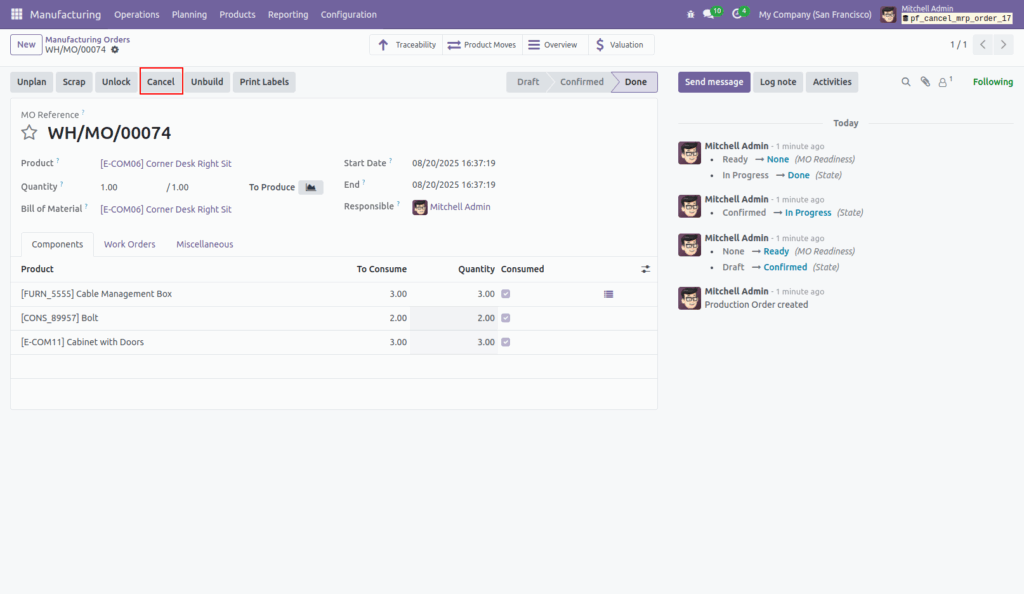Open the optional columns selector
The width and height of the screenshot is (1024, 594).
click(645, 269)
